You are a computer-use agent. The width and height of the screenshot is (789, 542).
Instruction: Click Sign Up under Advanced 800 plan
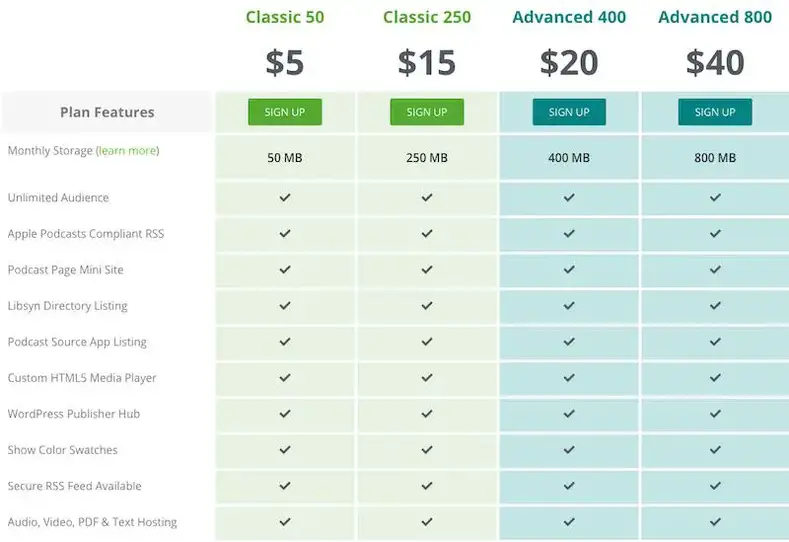point(715,112)
